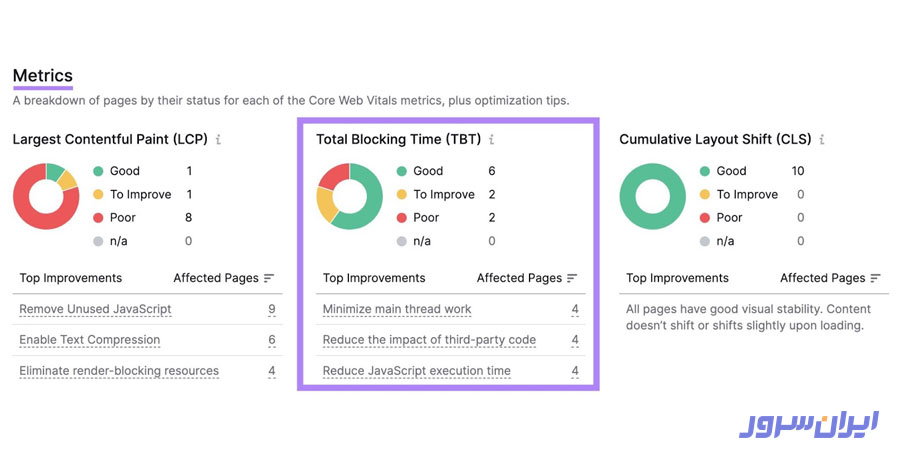900x450 pixels.
Task: Open Enable Text Compression improvement
Action: coord(89,340)
